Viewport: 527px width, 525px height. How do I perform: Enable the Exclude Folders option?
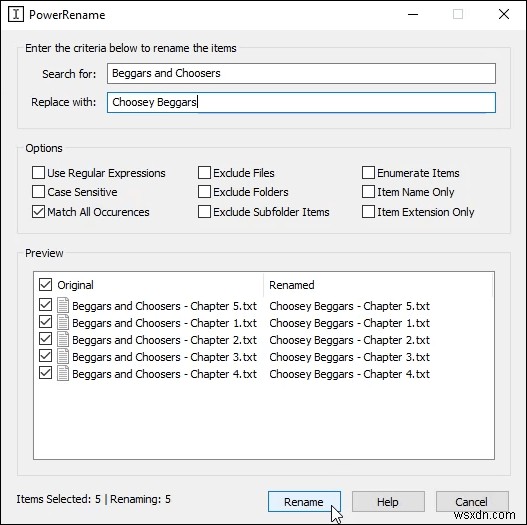pyautogui.click(x=204, y=192)
